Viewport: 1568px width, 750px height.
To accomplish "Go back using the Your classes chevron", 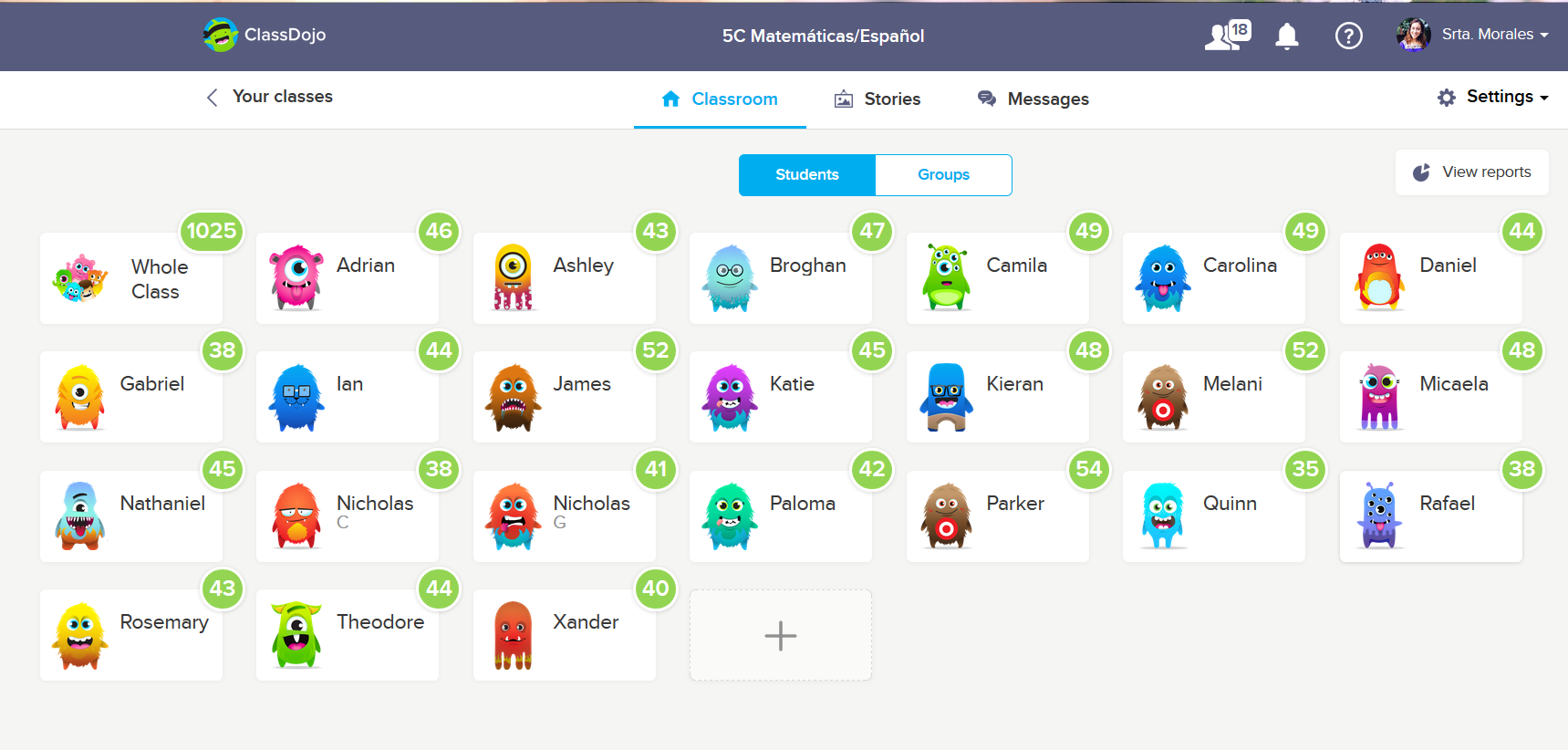I will click(212, 97).
